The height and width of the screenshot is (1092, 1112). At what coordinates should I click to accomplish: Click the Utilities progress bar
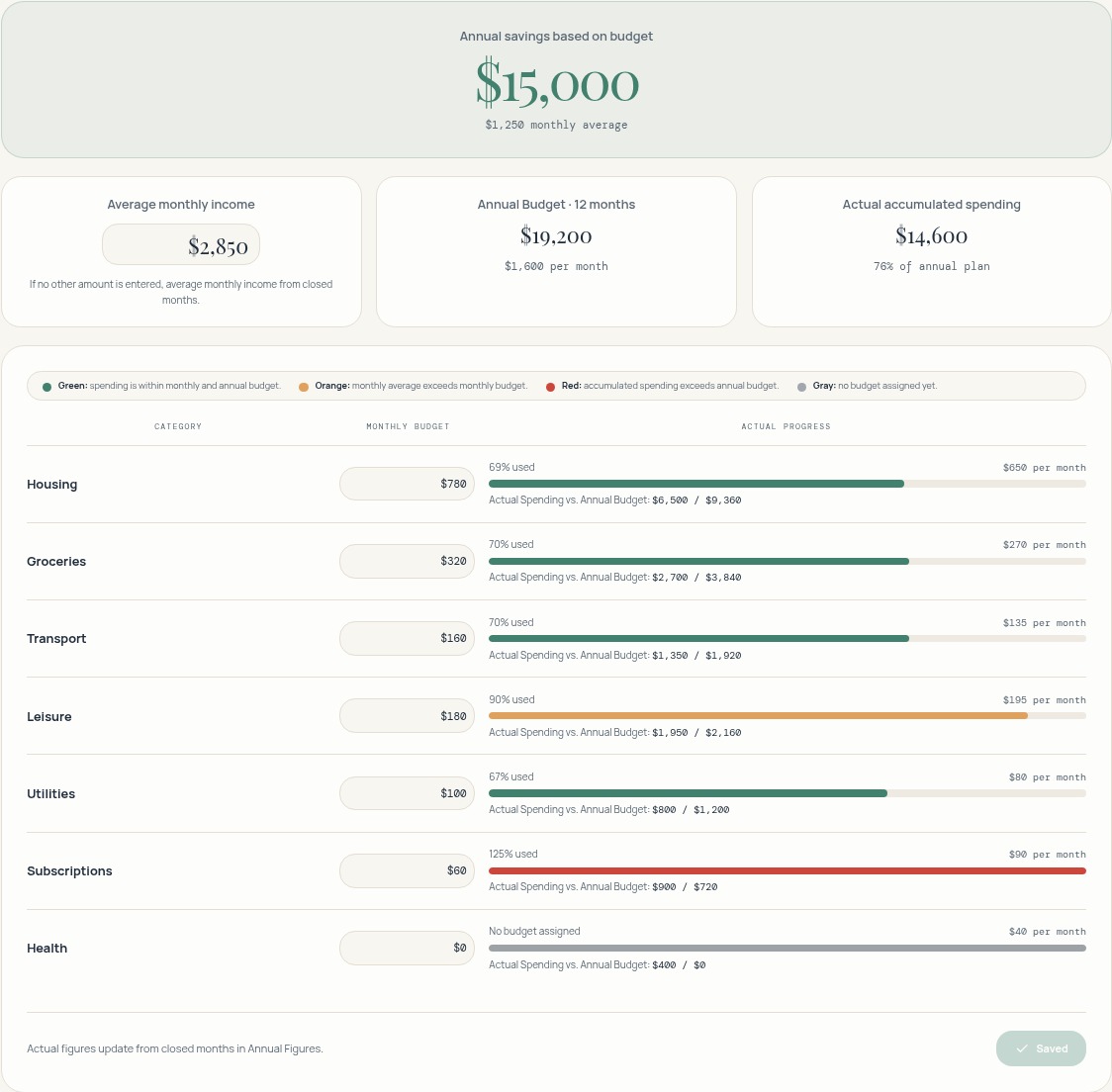[x=788, y=793]
